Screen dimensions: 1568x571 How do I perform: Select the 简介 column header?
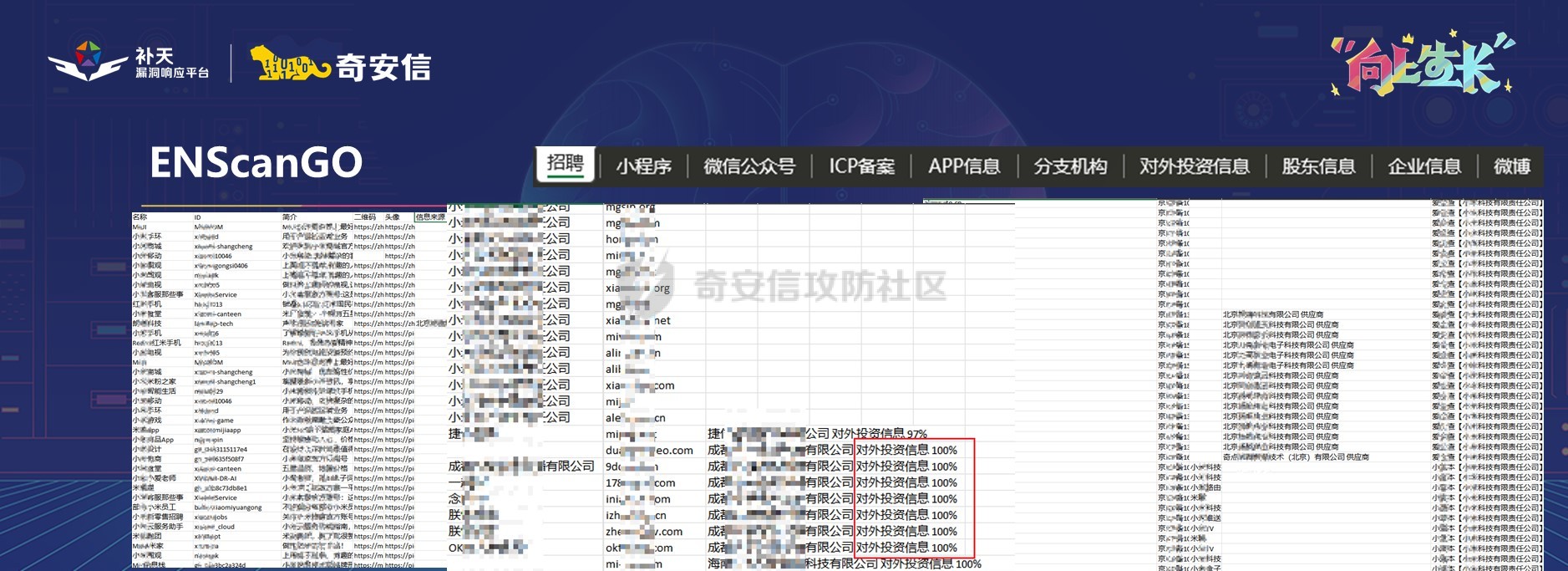(x=289, y=217)
